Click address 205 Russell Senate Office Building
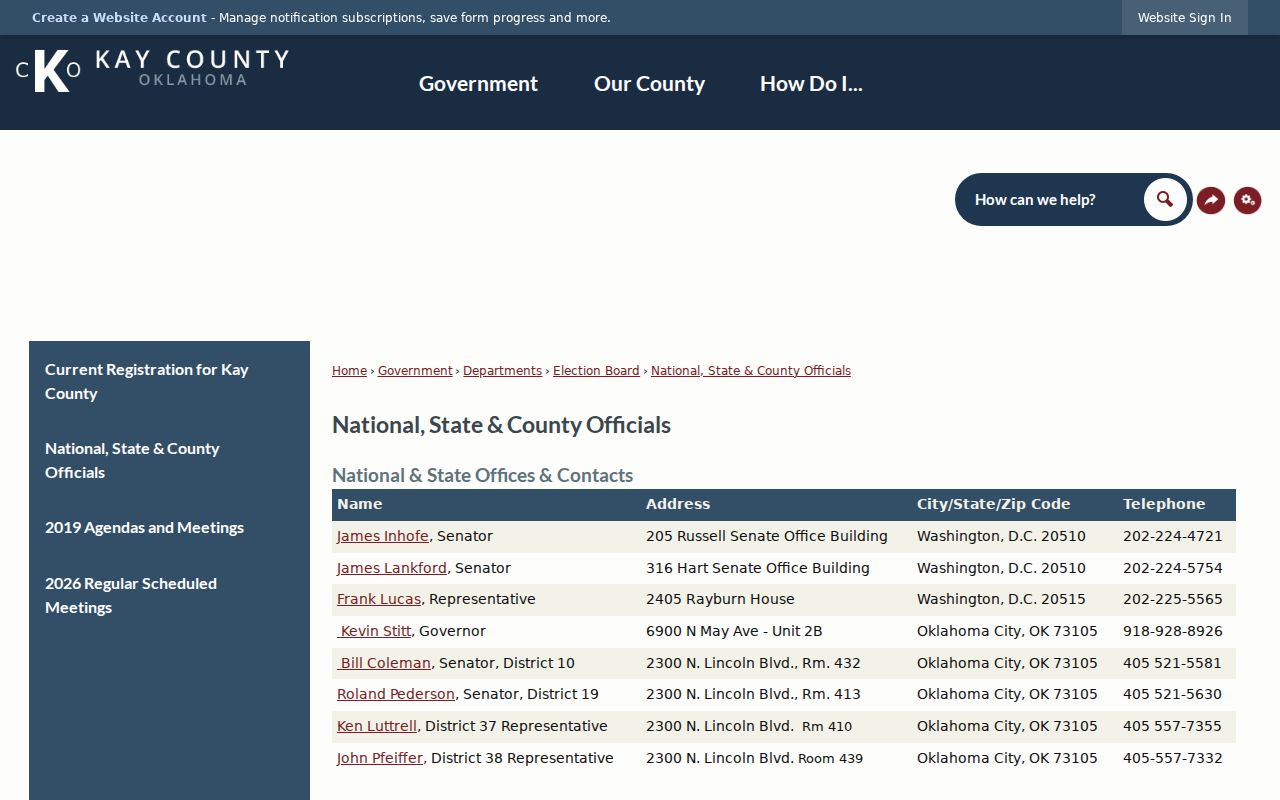The height and width of the screenshot is (800, 1280). (767, 536)
